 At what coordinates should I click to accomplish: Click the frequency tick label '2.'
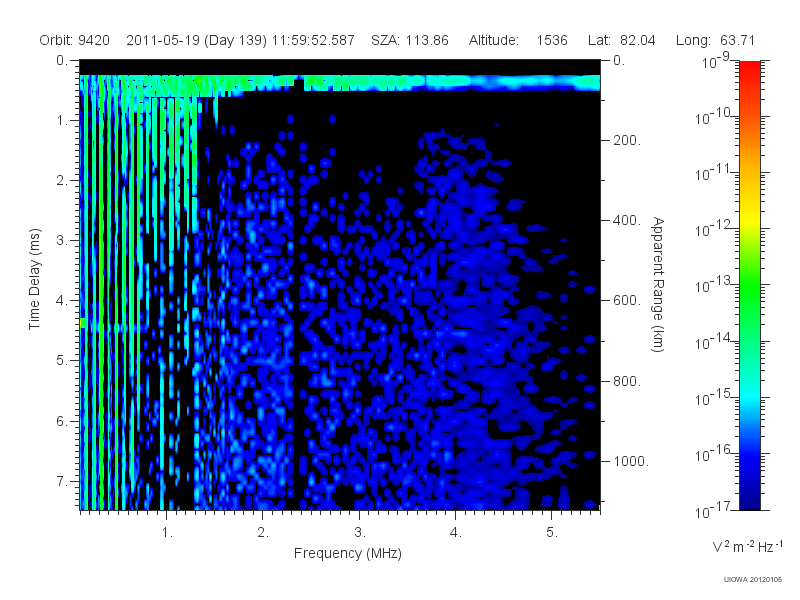tap(263, 533)
